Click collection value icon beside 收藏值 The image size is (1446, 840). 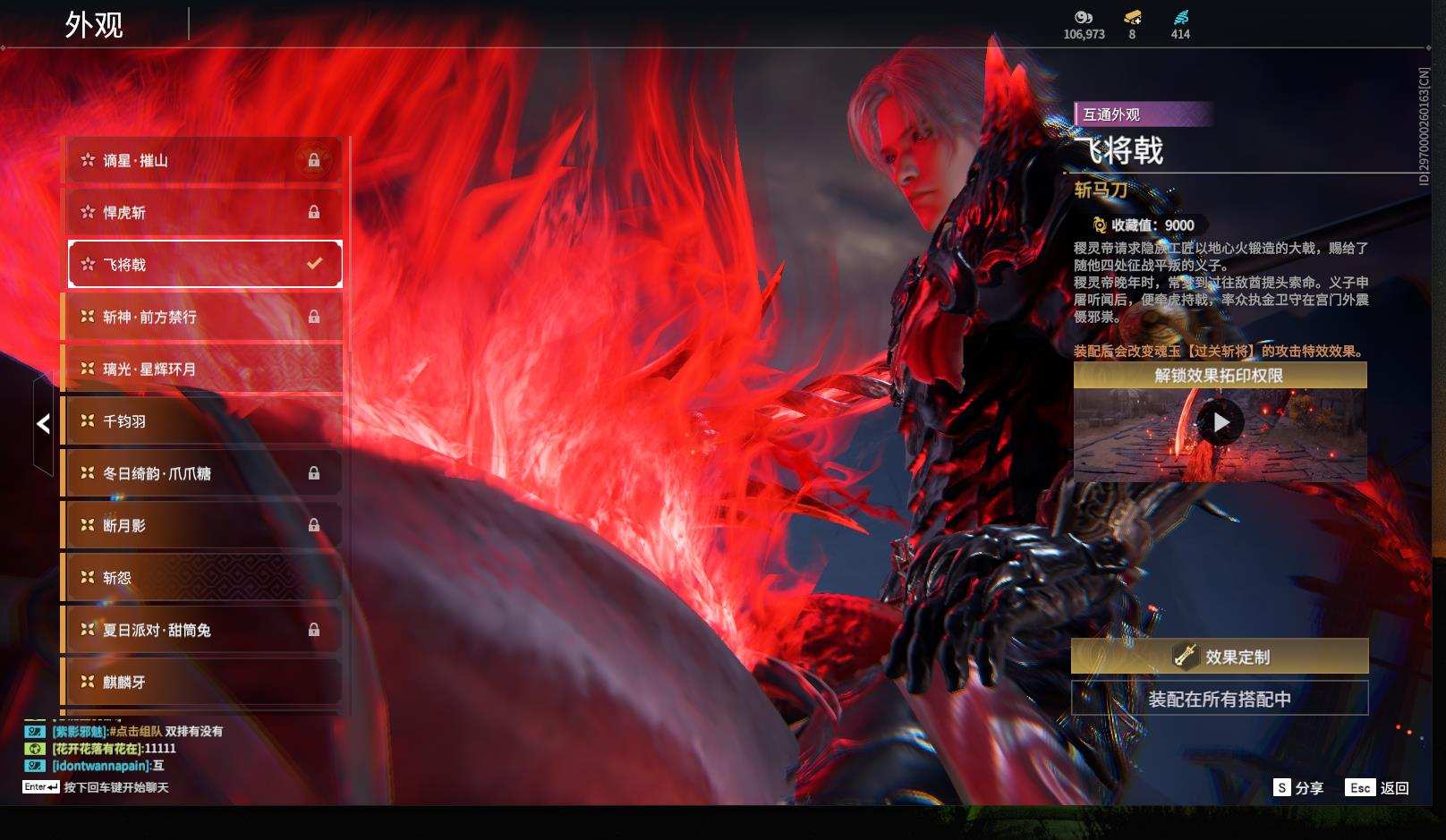coord(1100,225)
